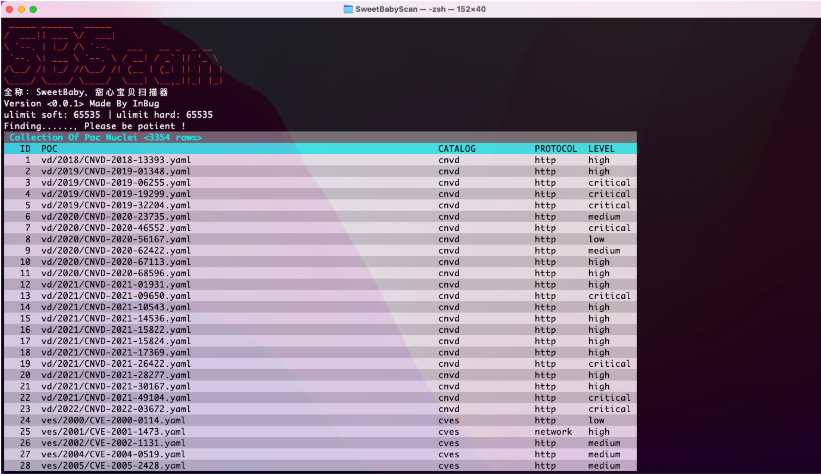Select row CNVD-2018-13393.yaml
821x474 pixels.
pyautogui.click(x=320, y=160)
